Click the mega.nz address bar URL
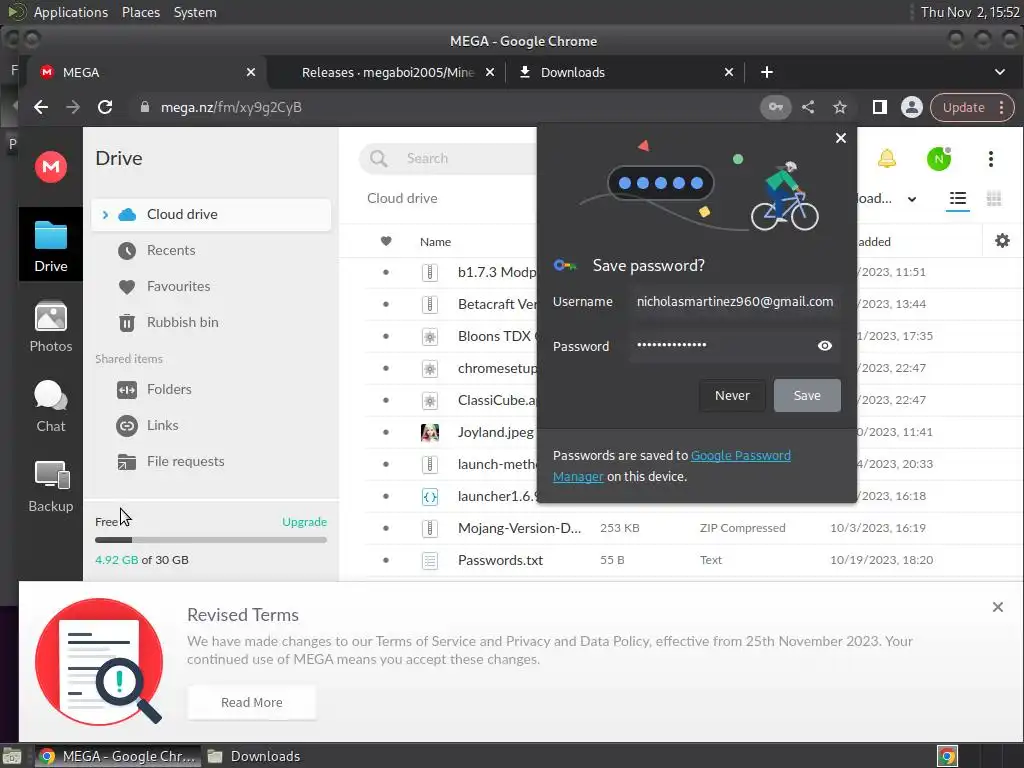This screenshot has height=768, width=1024. tap(231, 107)
